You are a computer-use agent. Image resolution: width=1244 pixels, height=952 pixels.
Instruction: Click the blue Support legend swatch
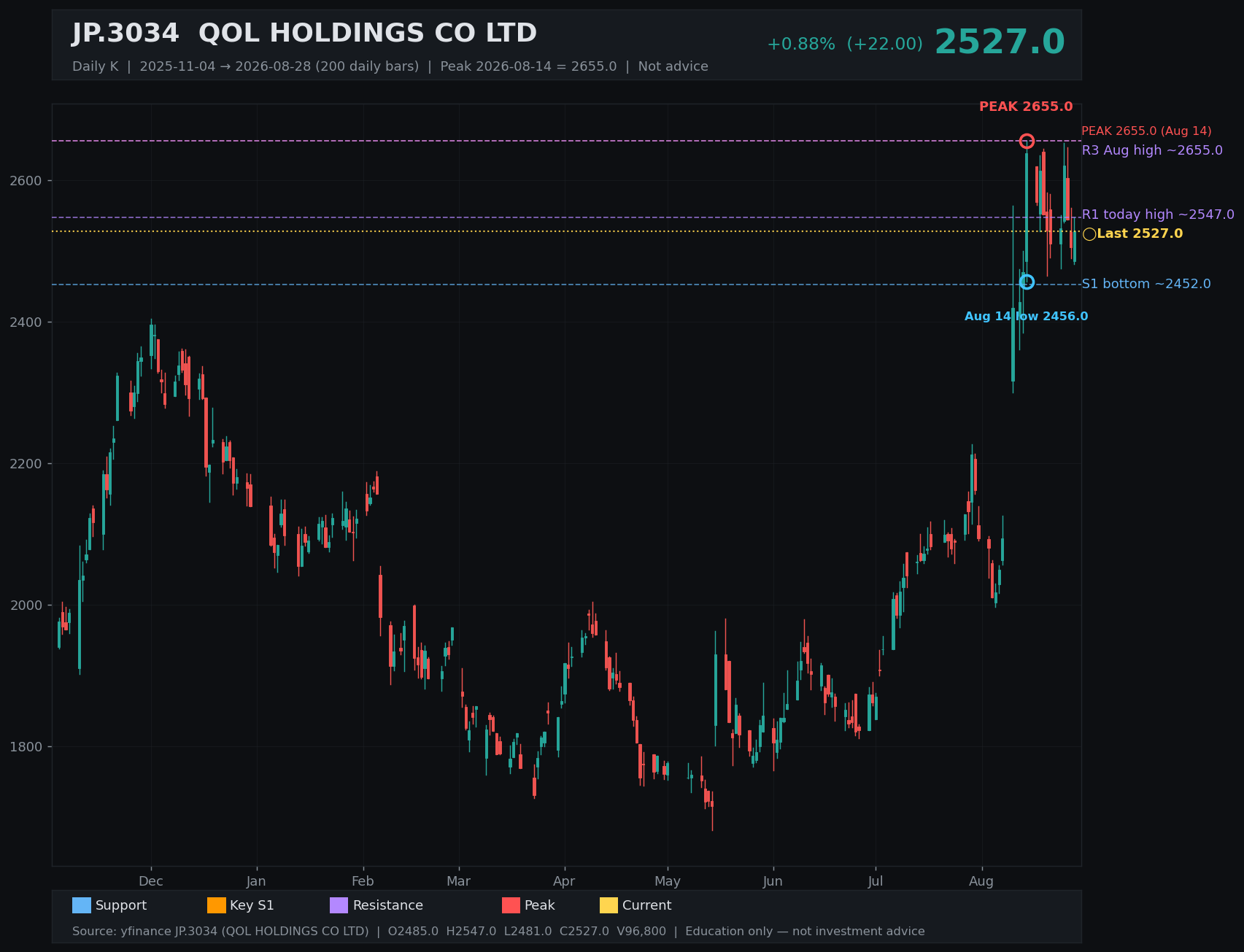82,905
